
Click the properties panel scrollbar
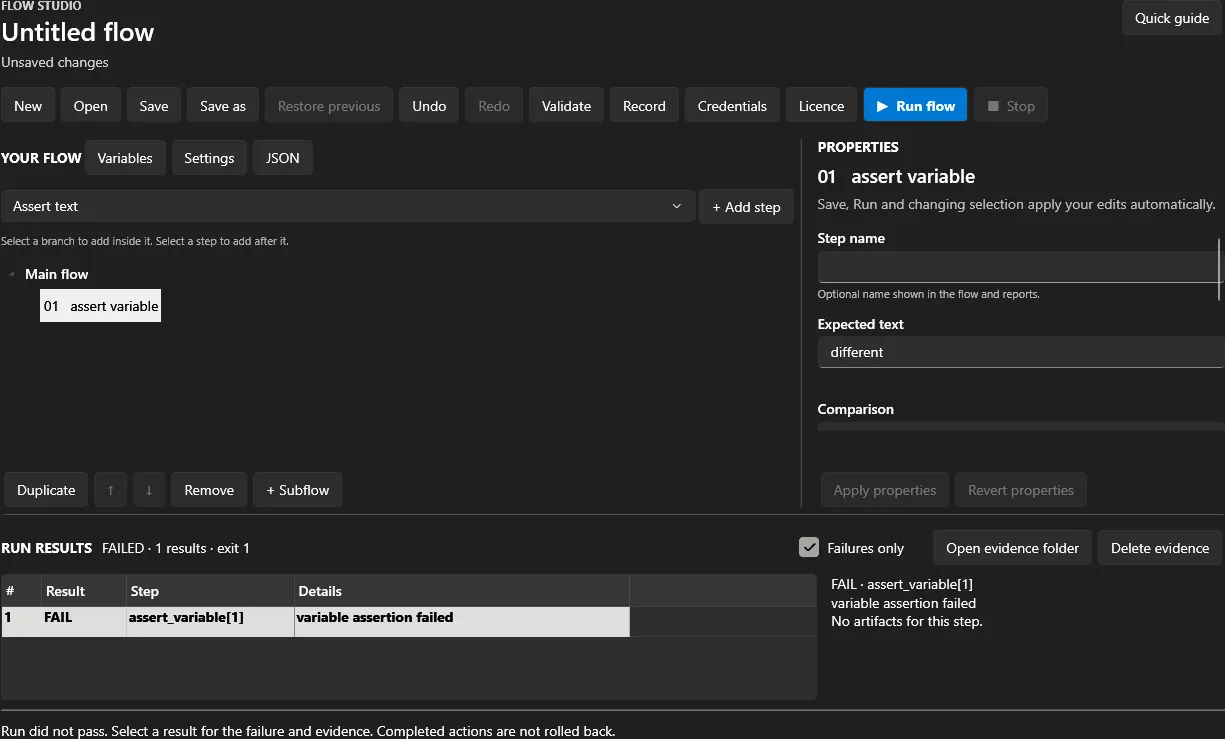pyautogui.click(x=1220, y=270)
